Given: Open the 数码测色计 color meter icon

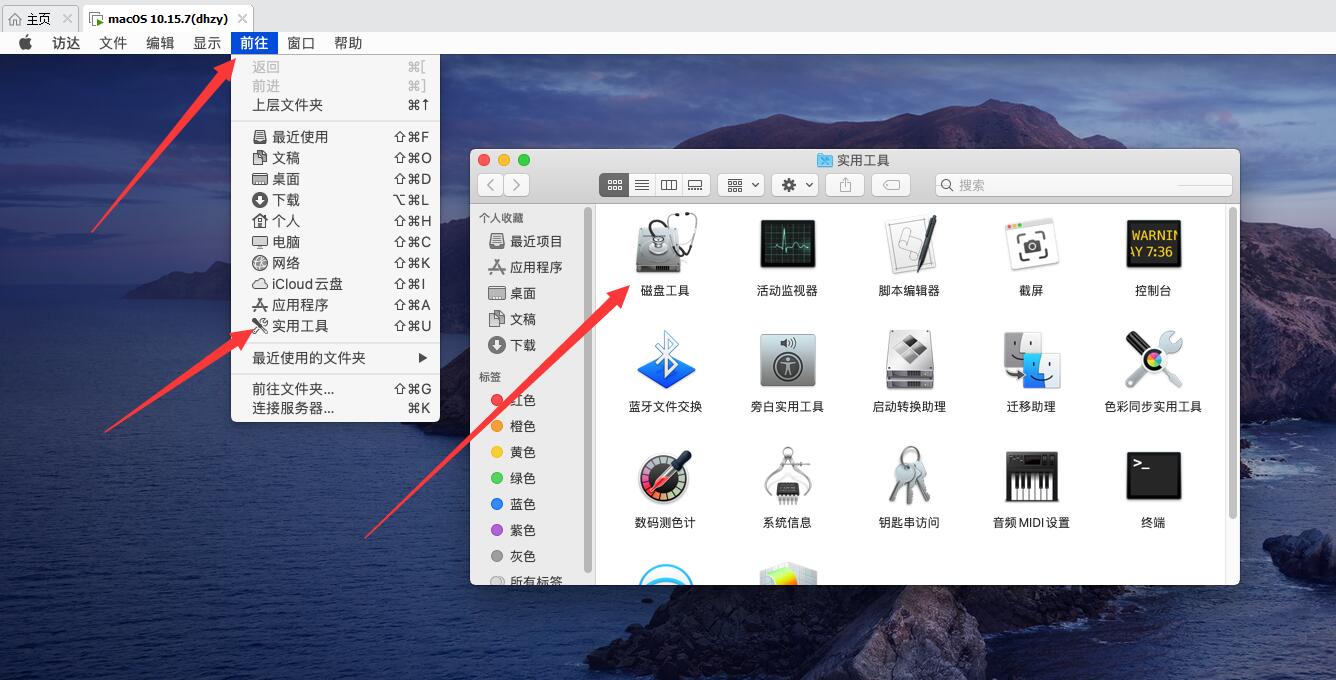Looking at the screenshot, I should 665,477.
